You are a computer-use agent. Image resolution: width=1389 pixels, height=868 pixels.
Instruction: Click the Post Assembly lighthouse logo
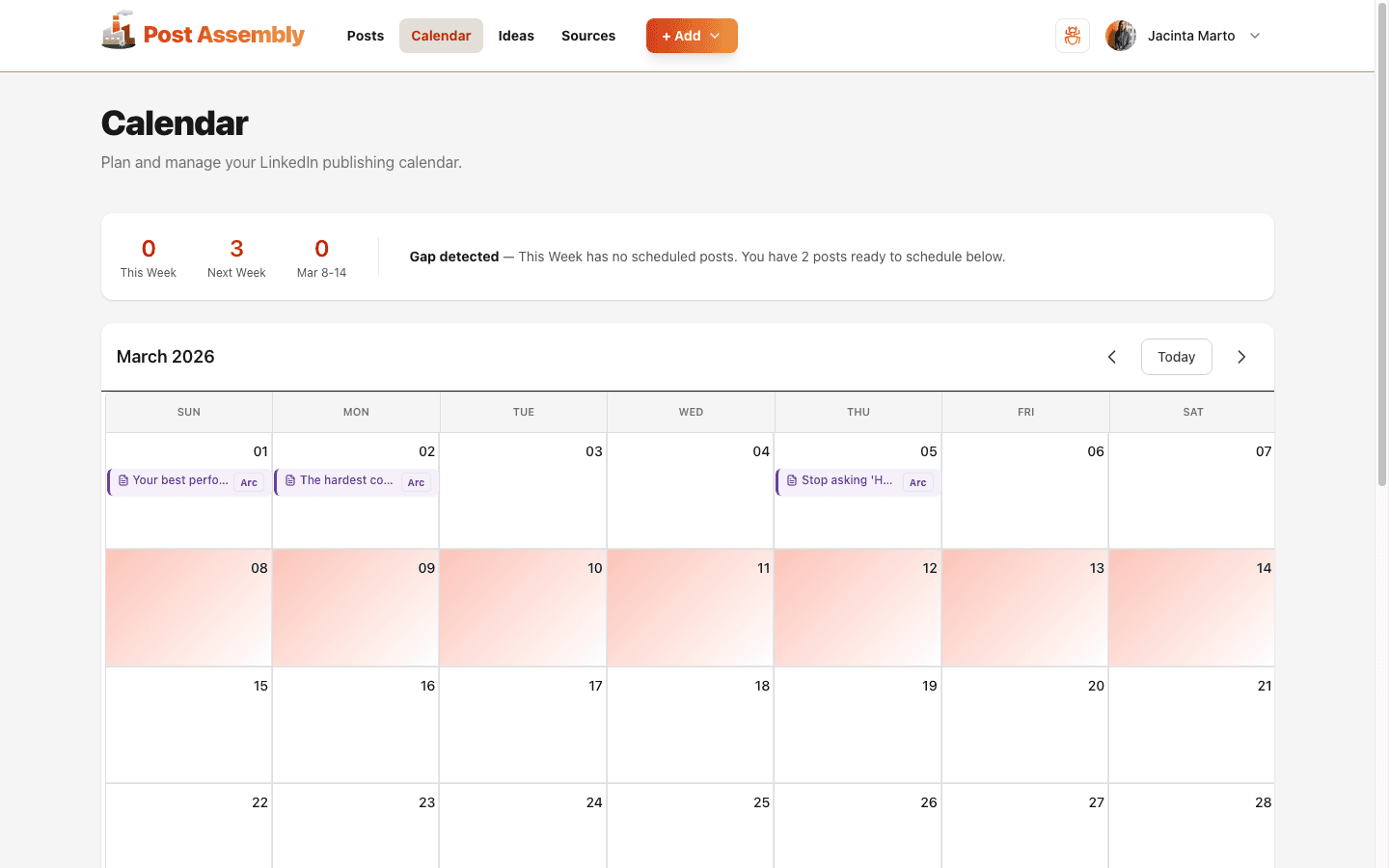(119, 32)
